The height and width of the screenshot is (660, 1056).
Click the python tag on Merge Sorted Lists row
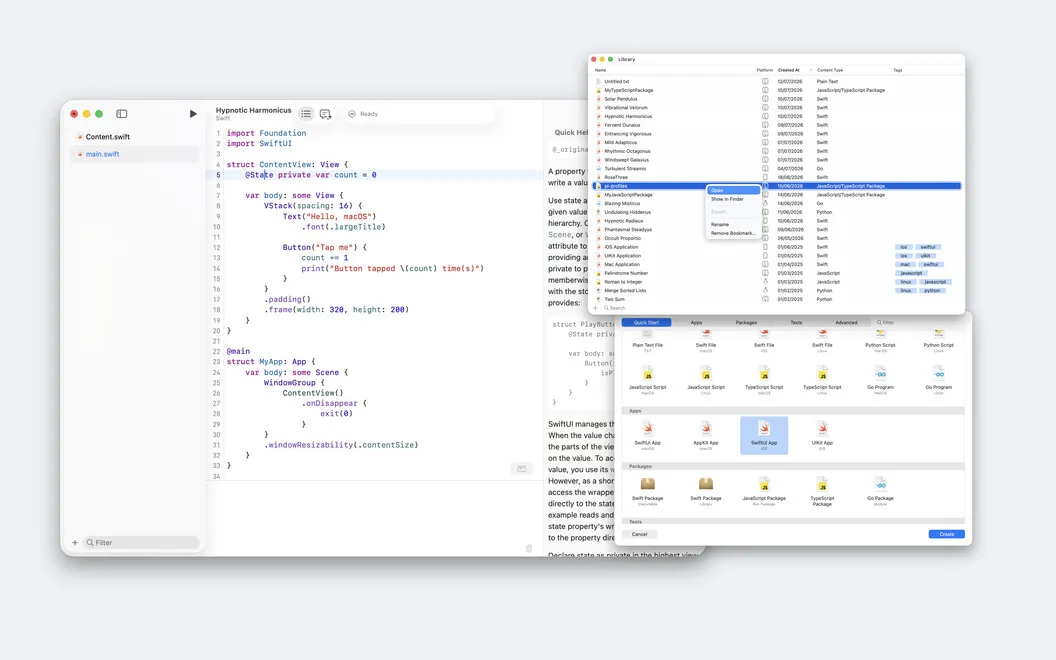click(x=932, y=291)
